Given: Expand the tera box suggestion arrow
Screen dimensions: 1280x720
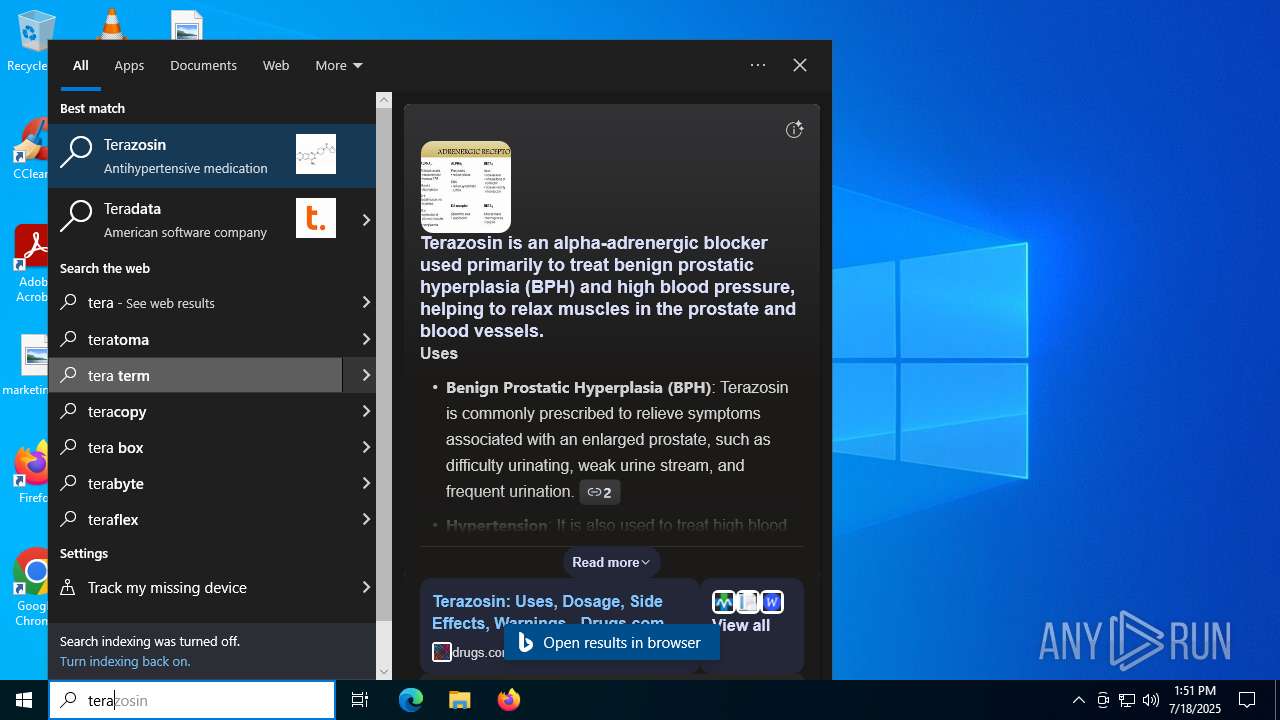Looking at the screenshot, I should pyautogui.click(x=366, y=447).
